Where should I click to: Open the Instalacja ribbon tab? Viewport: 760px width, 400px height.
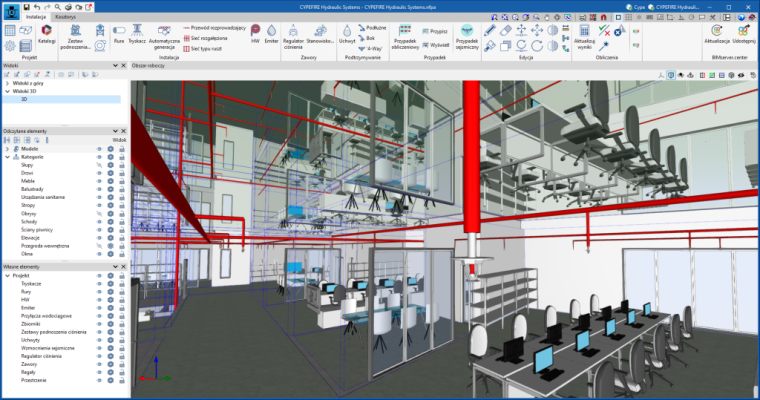[x=36, y=17]
